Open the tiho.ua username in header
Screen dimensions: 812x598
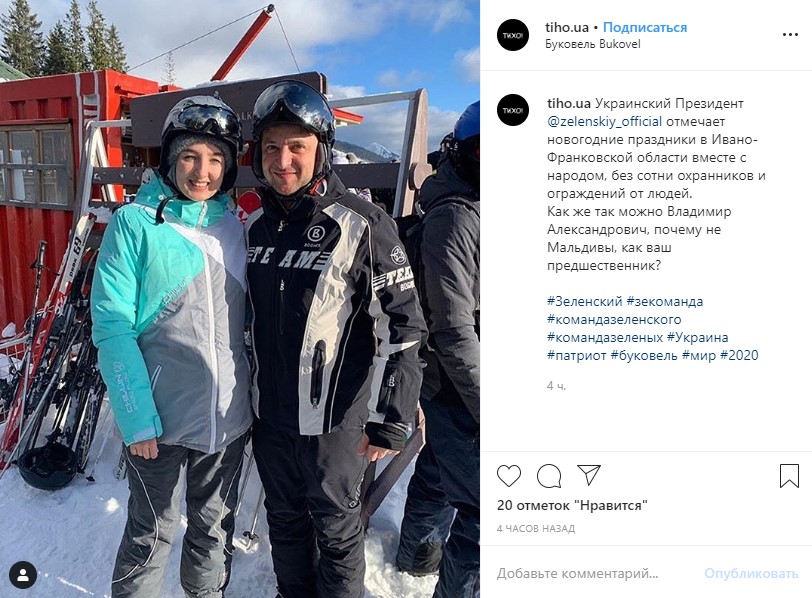coord(567,27)
